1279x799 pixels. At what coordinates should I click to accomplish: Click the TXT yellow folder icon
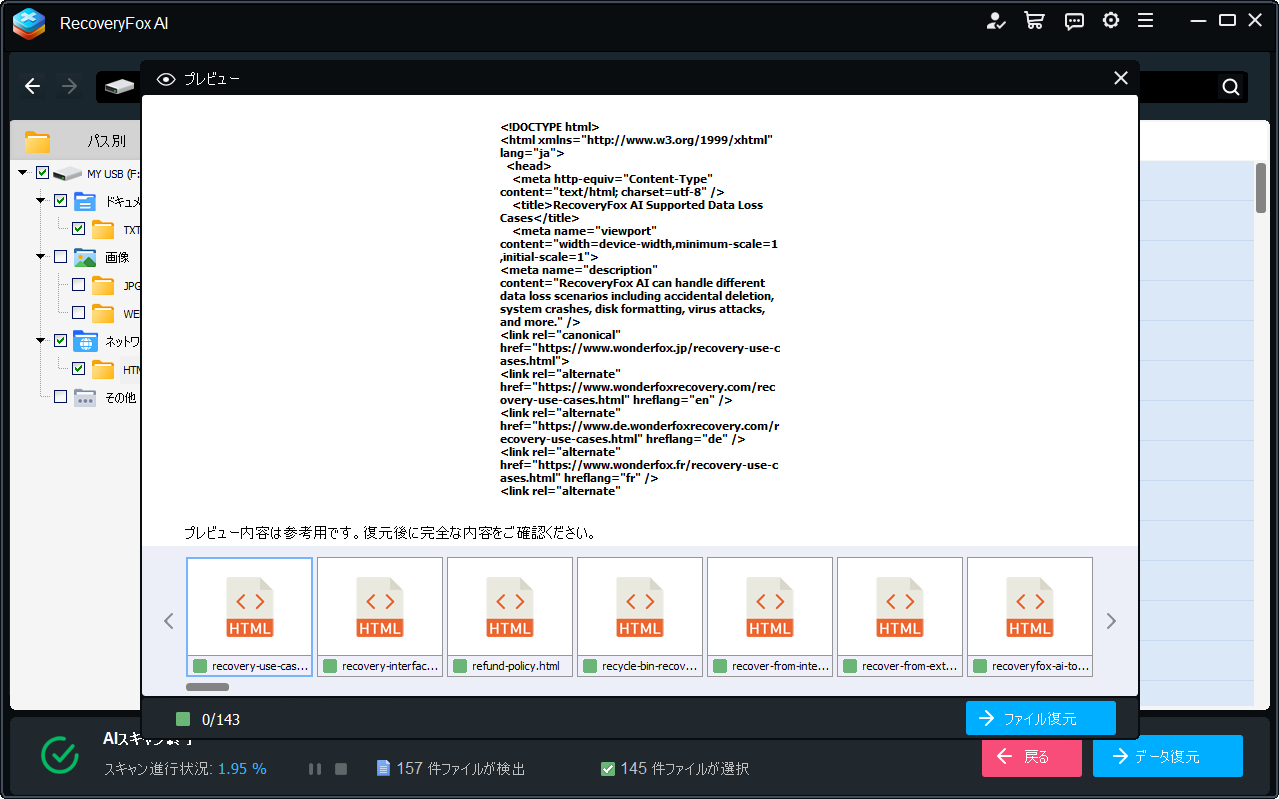[103, 229]
